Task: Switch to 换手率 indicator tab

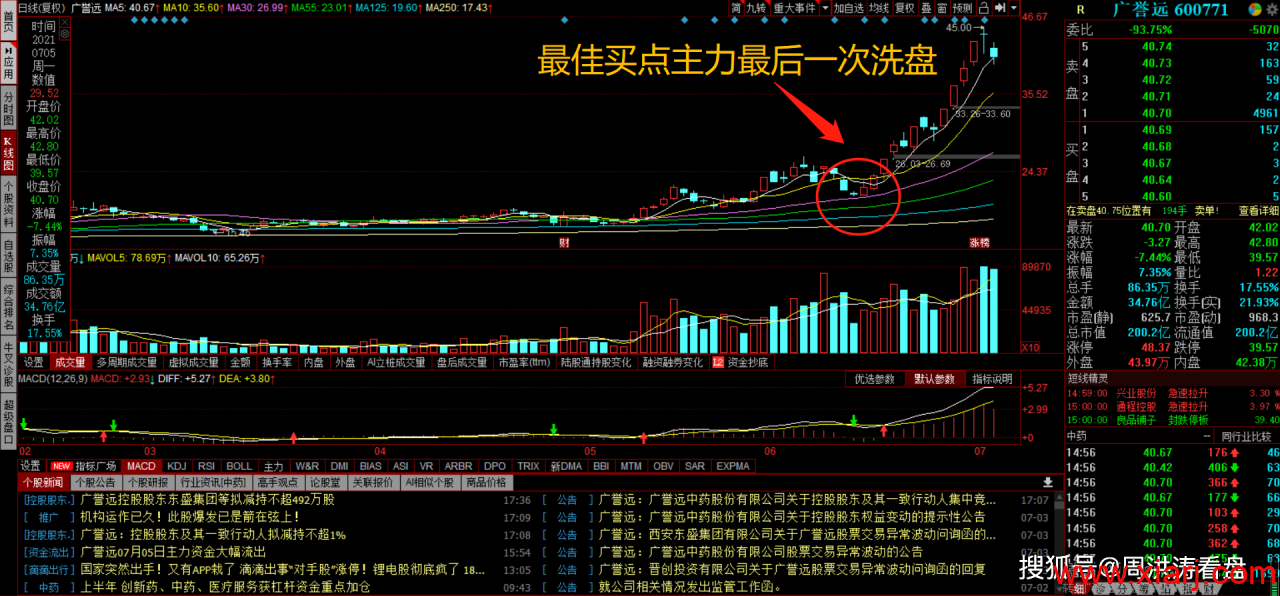Action: (x=276, y=362)
